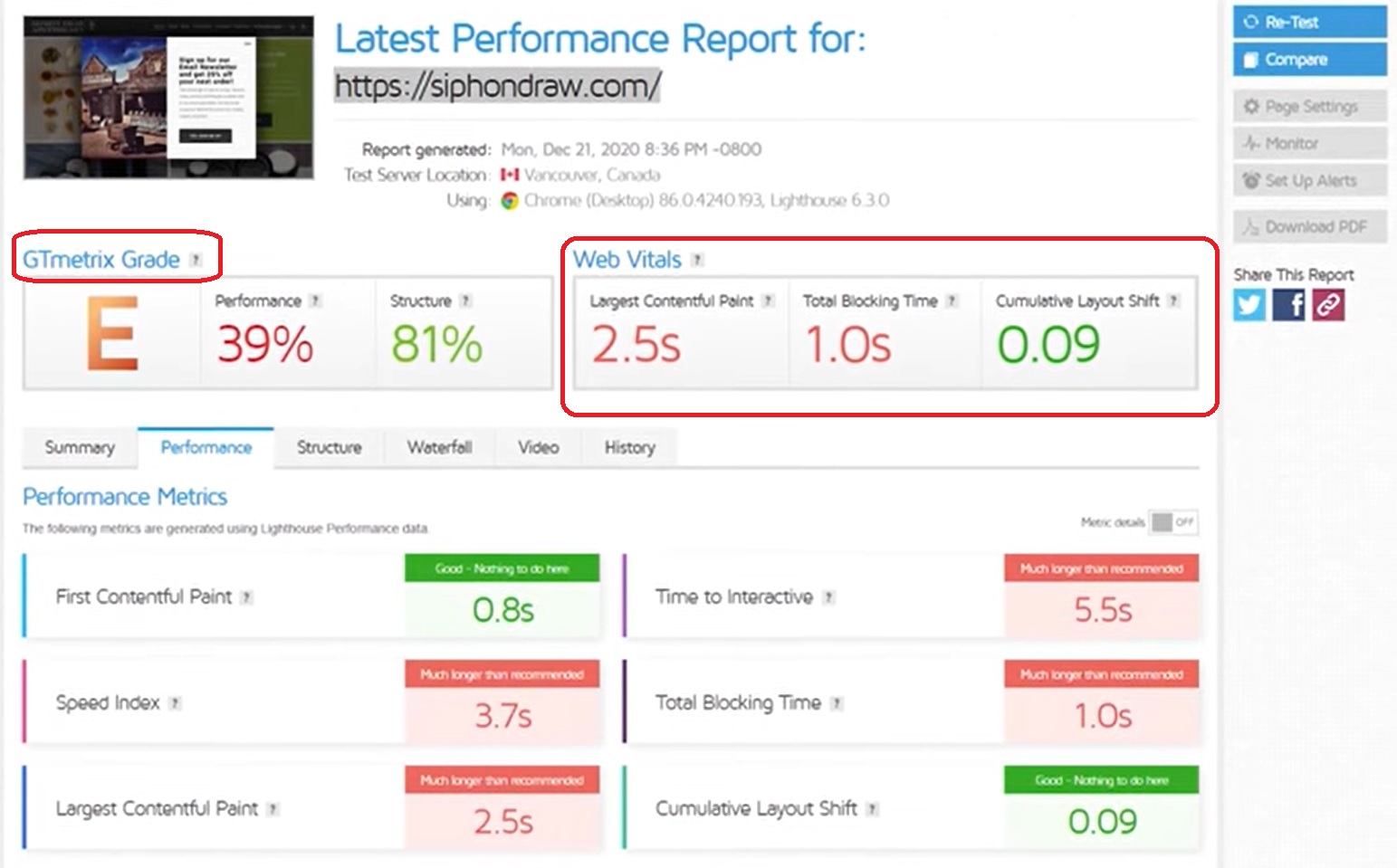Click First Contentful Paint 0.8s value

point(503,610)
